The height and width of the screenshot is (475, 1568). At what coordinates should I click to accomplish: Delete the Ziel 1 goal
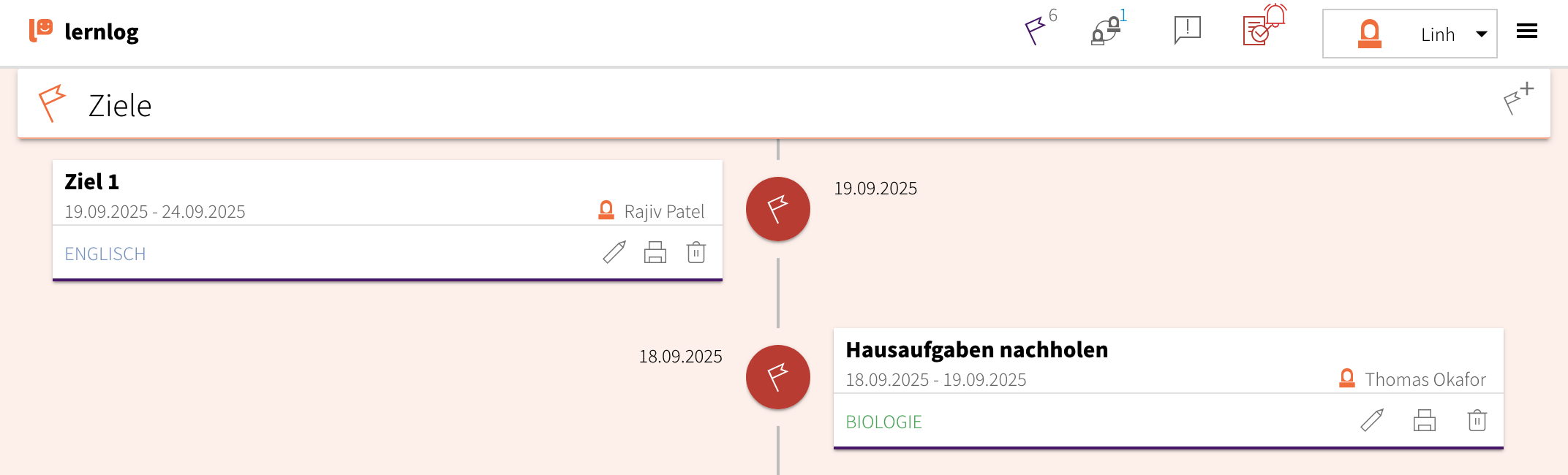tap(696, 252)
